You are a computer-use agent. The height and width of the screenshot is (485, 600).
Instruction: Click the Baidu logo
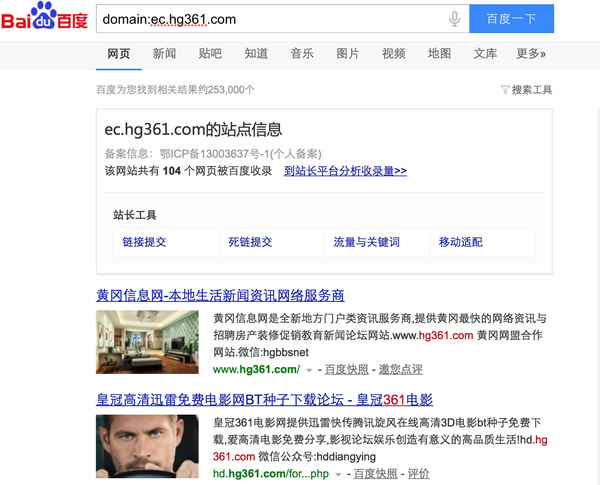(44, 16)
